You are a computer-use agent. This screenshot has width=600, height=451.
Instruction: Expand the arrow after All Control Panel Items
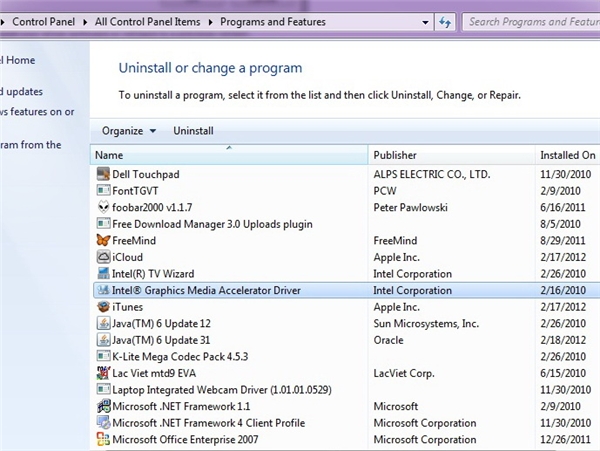(210, 22)
